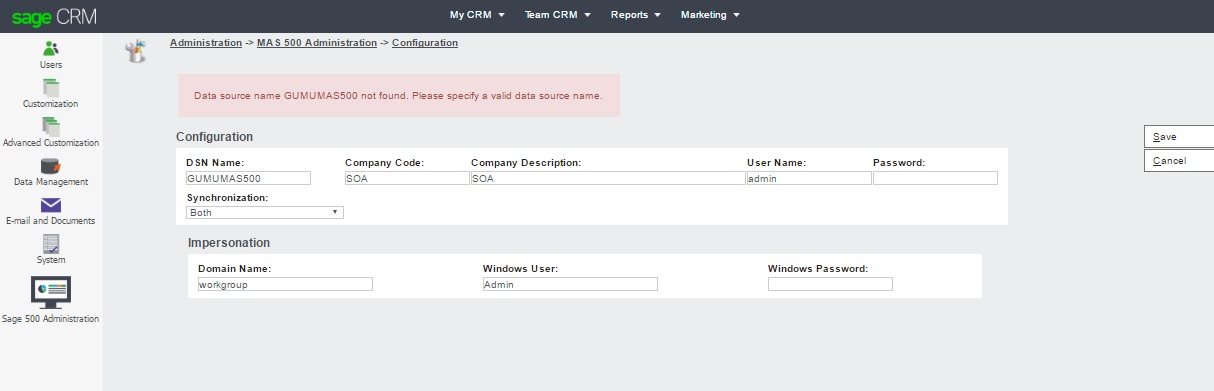Open the Users sidebar icon

coord(51,48)
